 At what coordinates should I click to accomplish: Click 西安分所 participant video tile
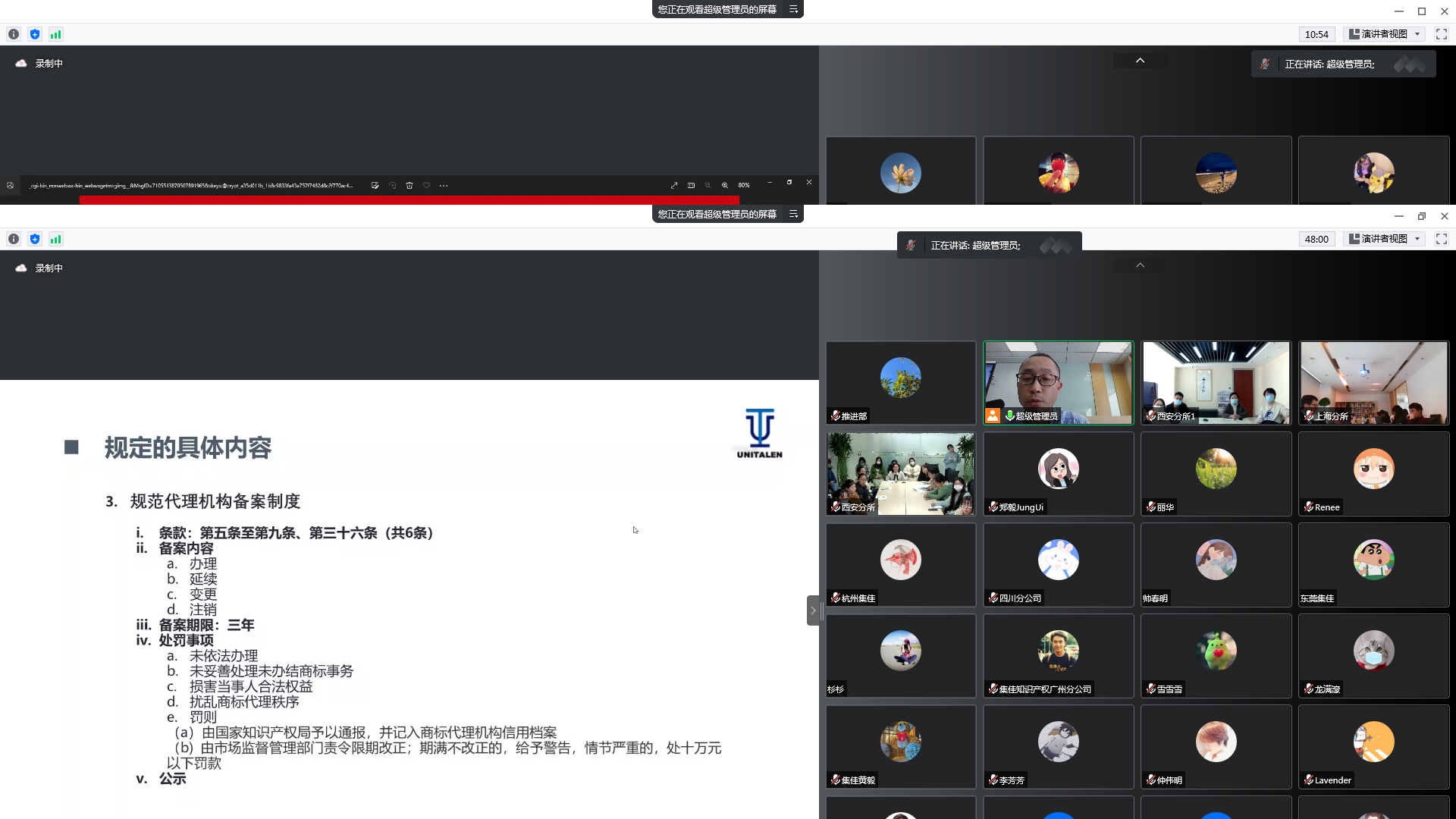pyautogui.click(x=901, y=474)
